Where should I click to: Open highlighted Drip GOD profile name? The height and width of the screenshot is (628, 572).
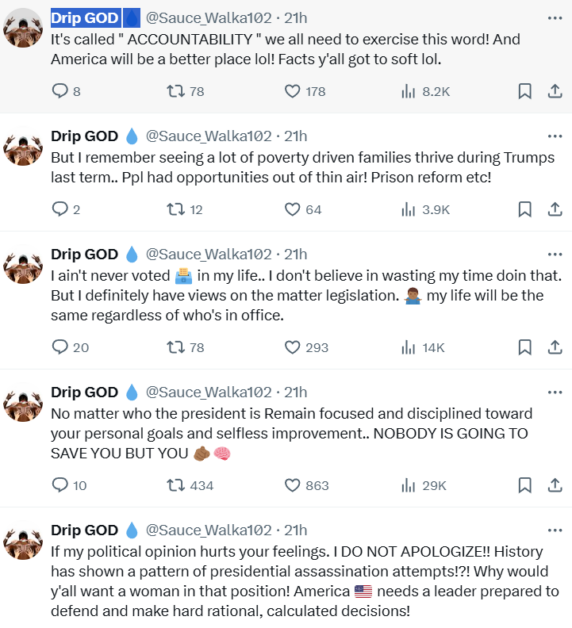85,18
